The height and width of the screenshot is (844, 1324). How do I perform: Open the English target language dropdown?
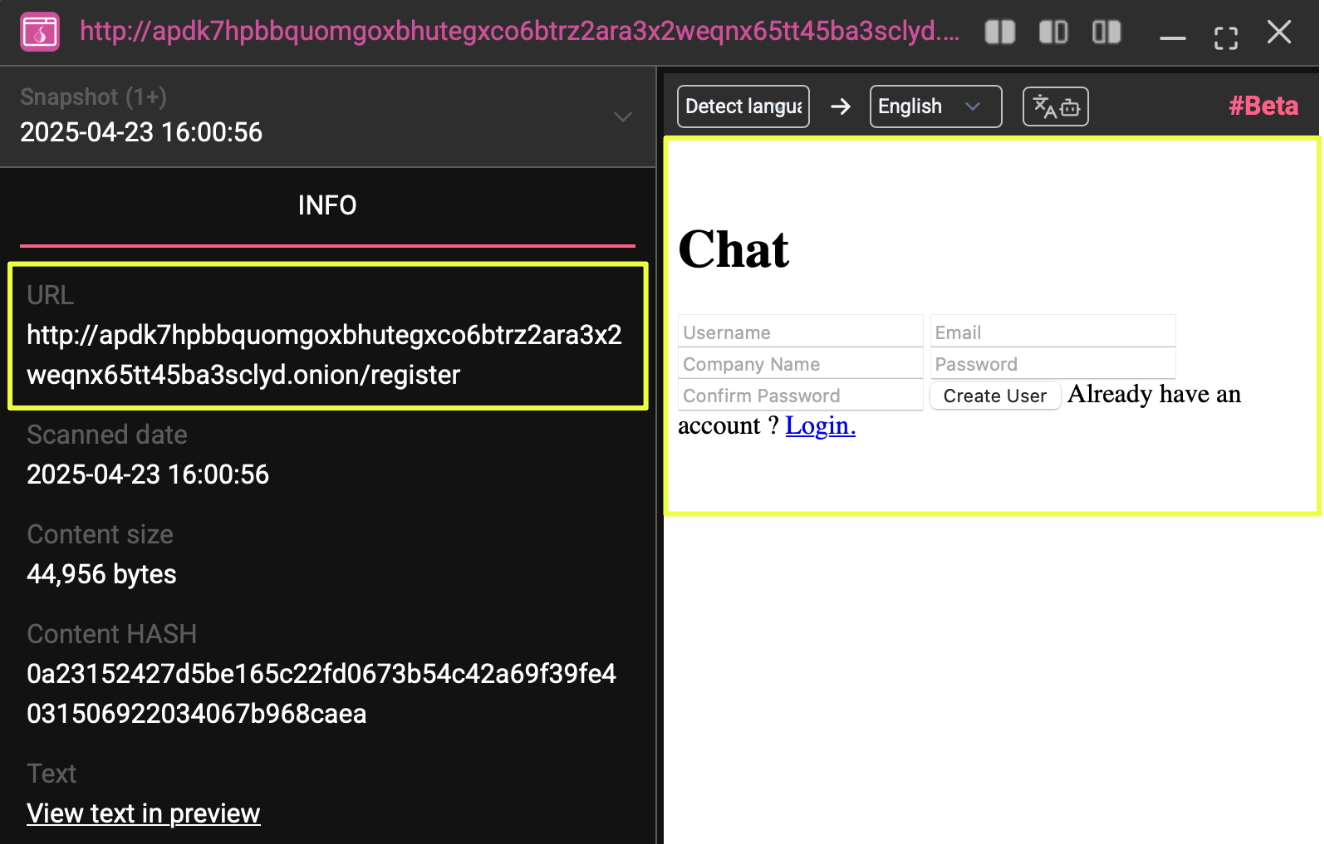935,107
